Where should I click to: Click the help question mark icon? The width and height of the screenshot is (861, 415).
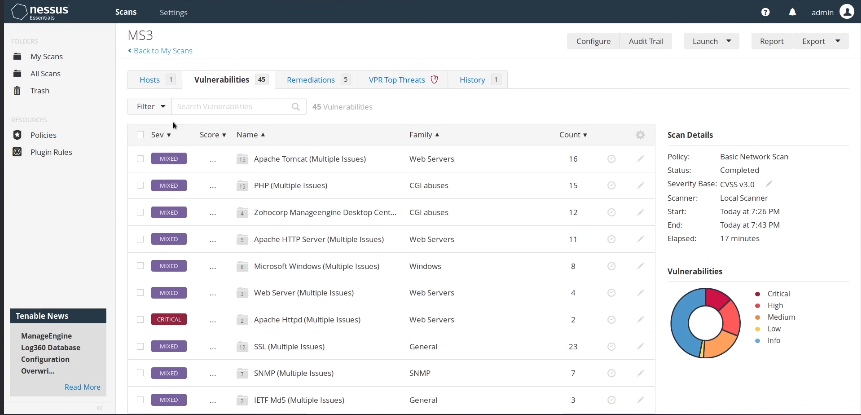click(x=765, y=12)
